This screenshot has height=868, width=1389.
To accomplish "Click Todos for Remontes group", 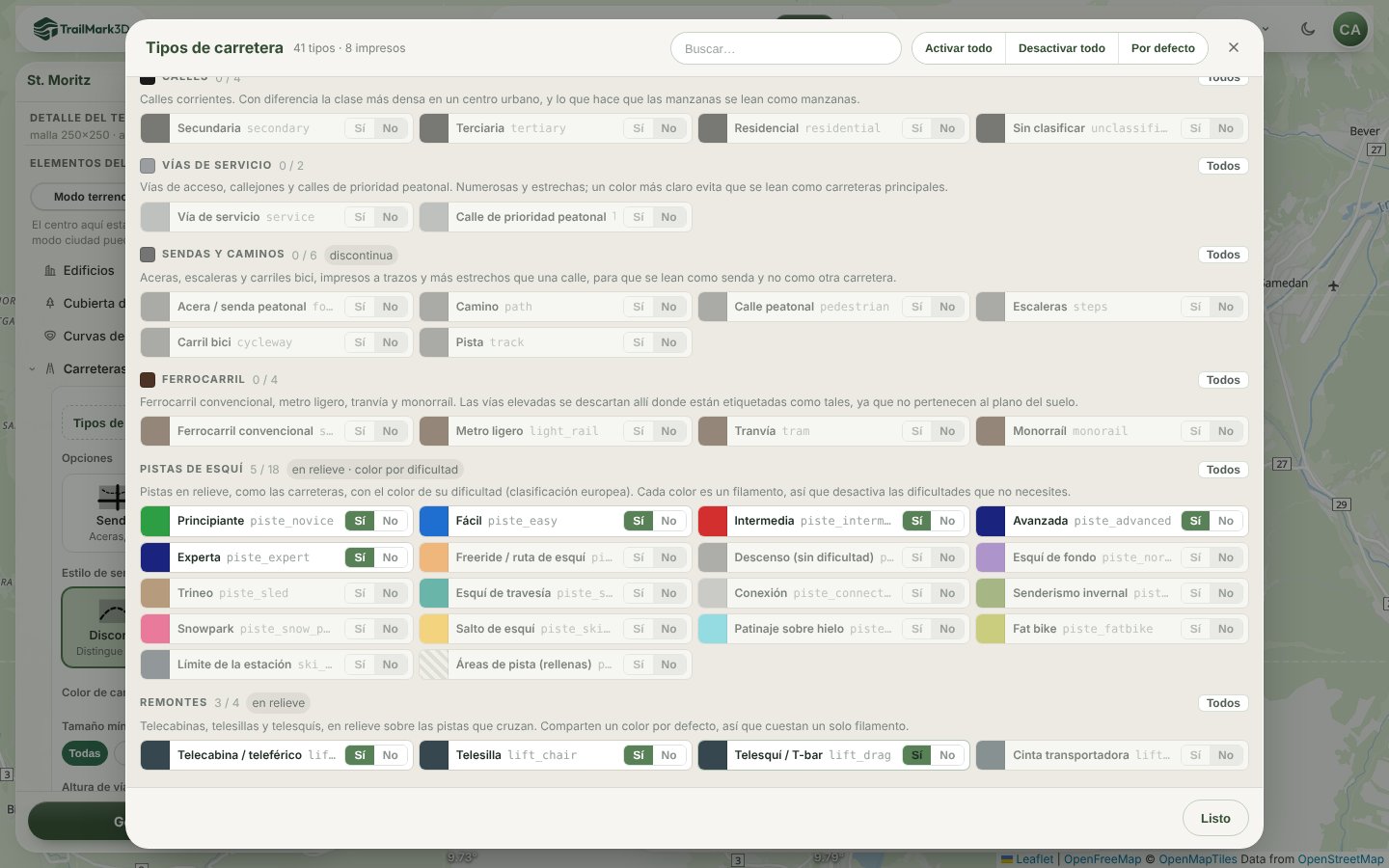I will click(1223, 703).
